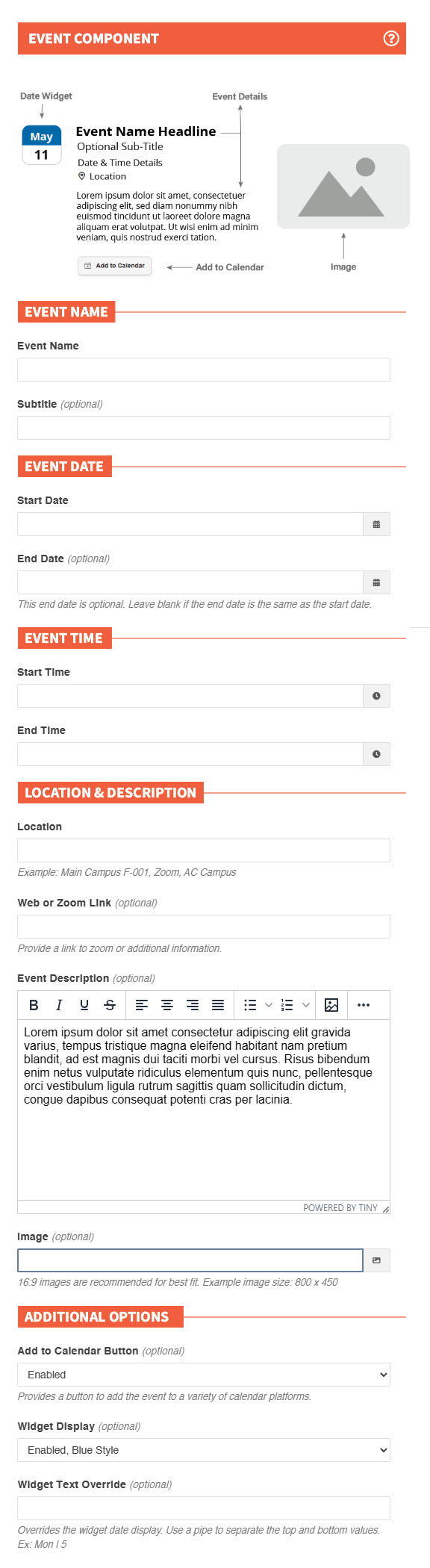Expand the numbered list style dropdown

click(305, 1005)
